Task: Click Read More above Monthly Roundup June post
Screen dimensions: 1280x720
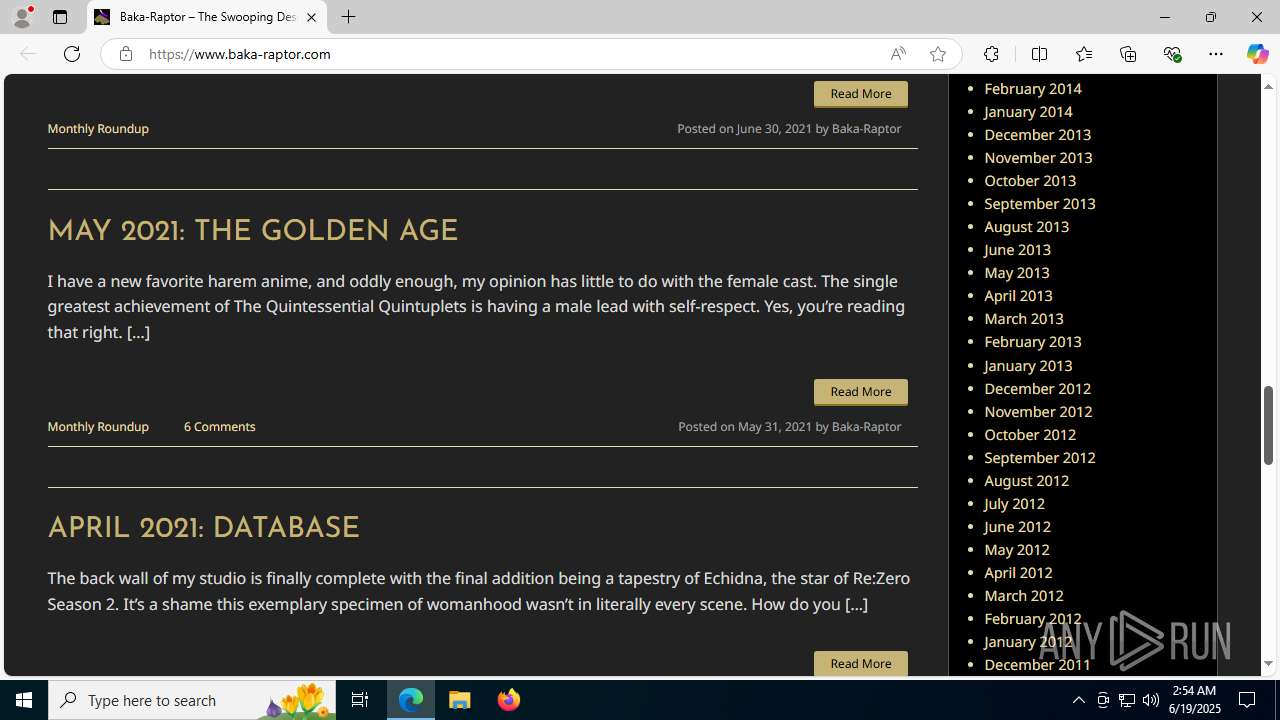Action: (861, 94)
